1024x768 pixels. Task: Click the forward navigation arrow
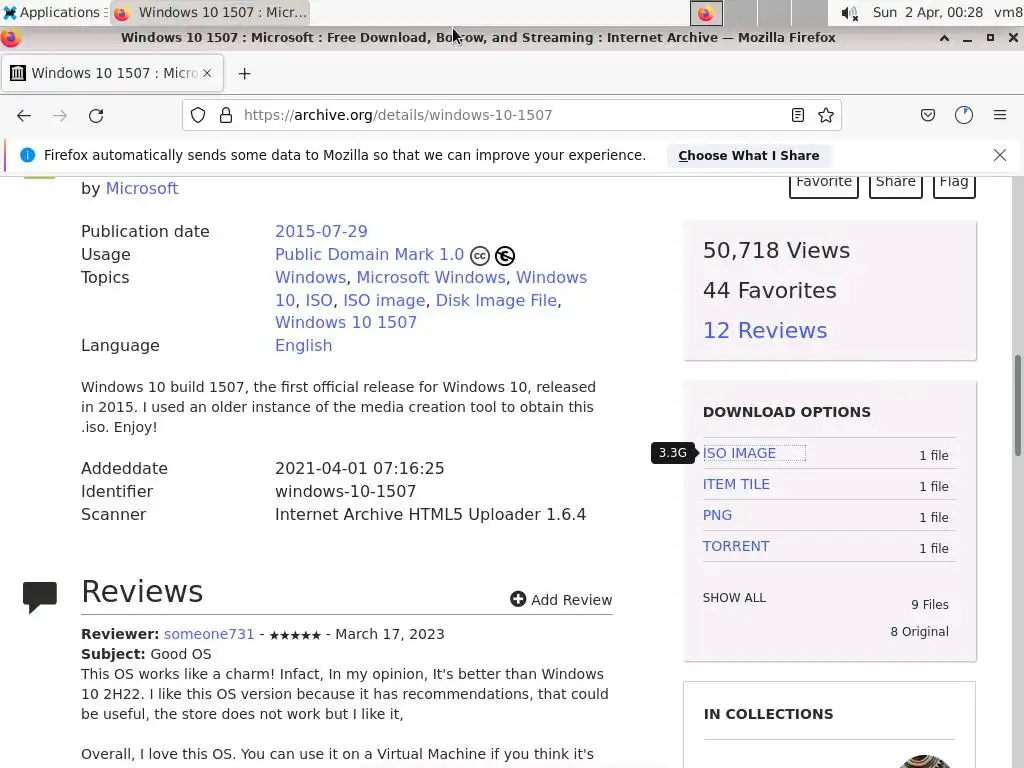(60, 116)
